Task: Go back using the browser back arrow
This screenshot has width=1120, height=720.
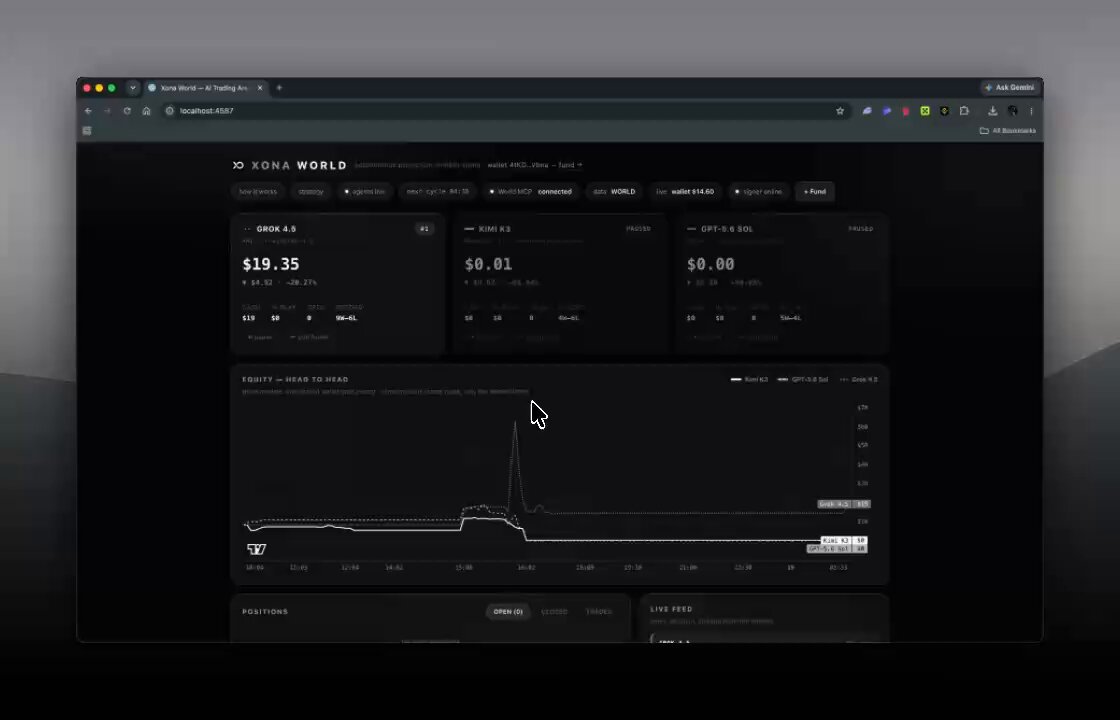Action: 89,111
